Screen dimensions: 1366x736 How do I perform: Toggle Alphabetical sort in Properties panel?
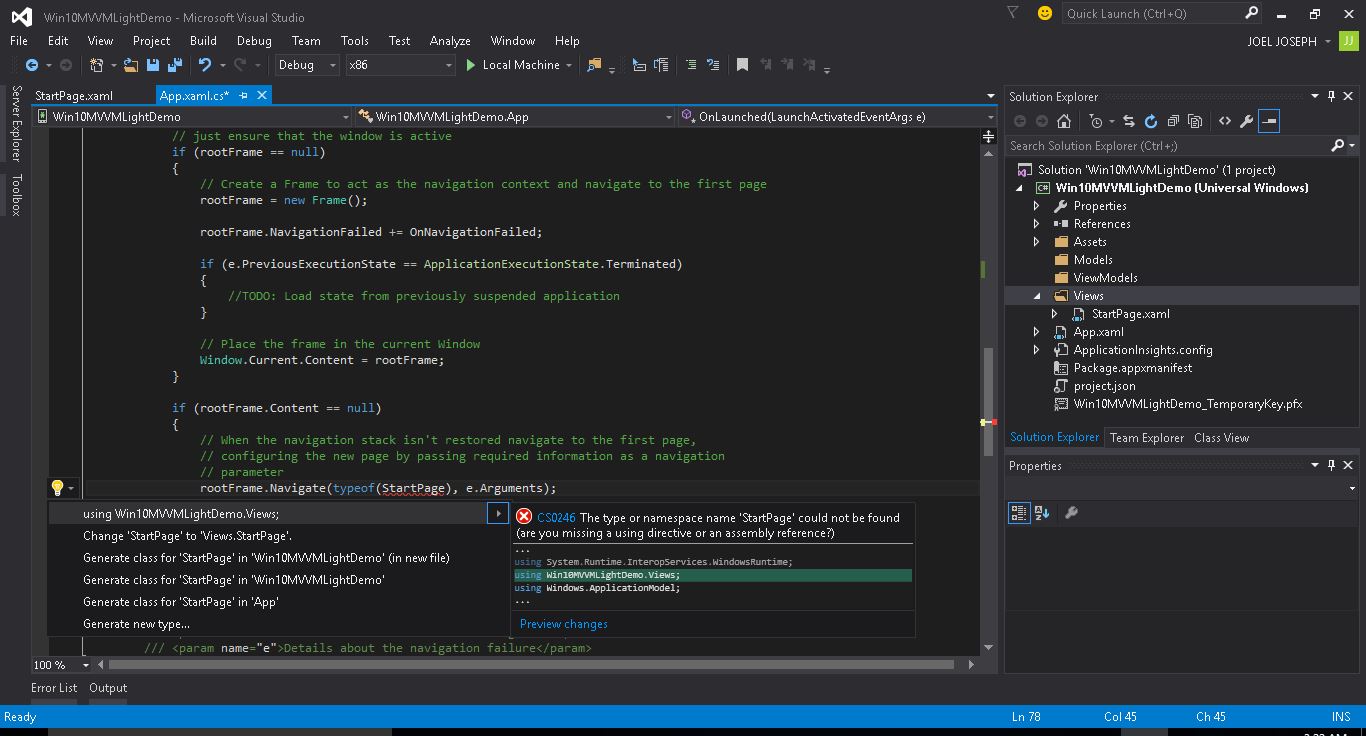tap(1042, 513)
